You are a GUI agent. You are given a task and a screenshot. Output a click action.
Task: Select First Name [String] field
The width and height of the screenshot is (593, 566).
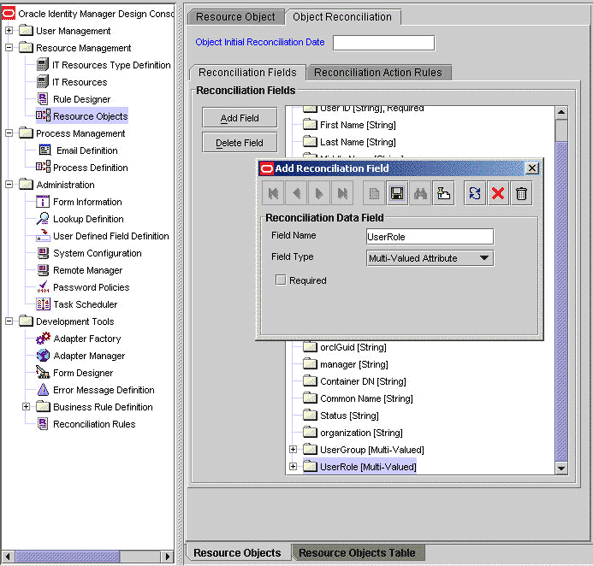tap(358, 125)
